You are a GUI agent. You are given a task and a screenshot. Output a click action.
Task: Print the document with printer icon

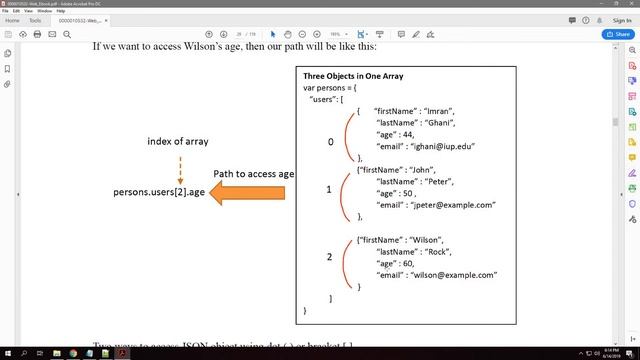pos(37,34)
